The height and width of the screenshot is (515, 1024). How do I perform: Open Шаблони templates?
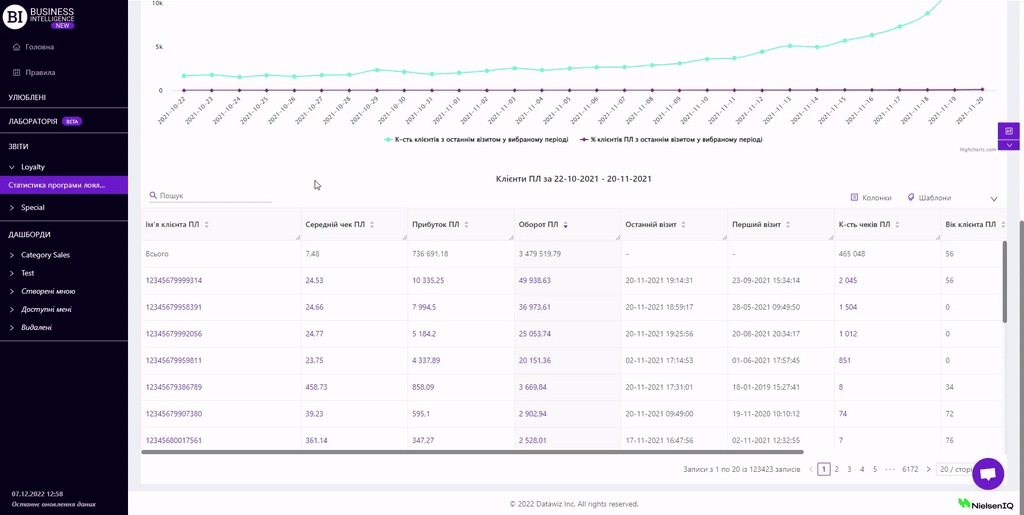(929, 198)
